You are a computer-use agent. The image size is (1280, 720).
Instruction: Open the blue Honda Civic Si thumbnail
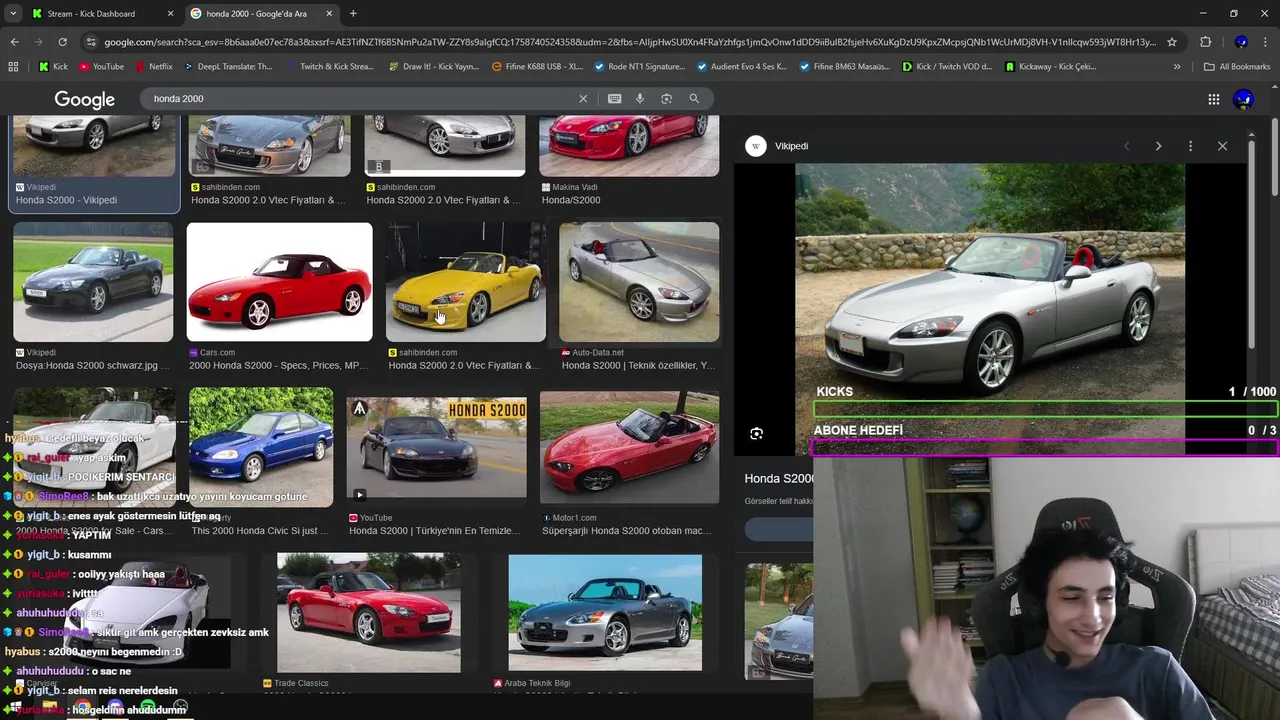(261, 446)
